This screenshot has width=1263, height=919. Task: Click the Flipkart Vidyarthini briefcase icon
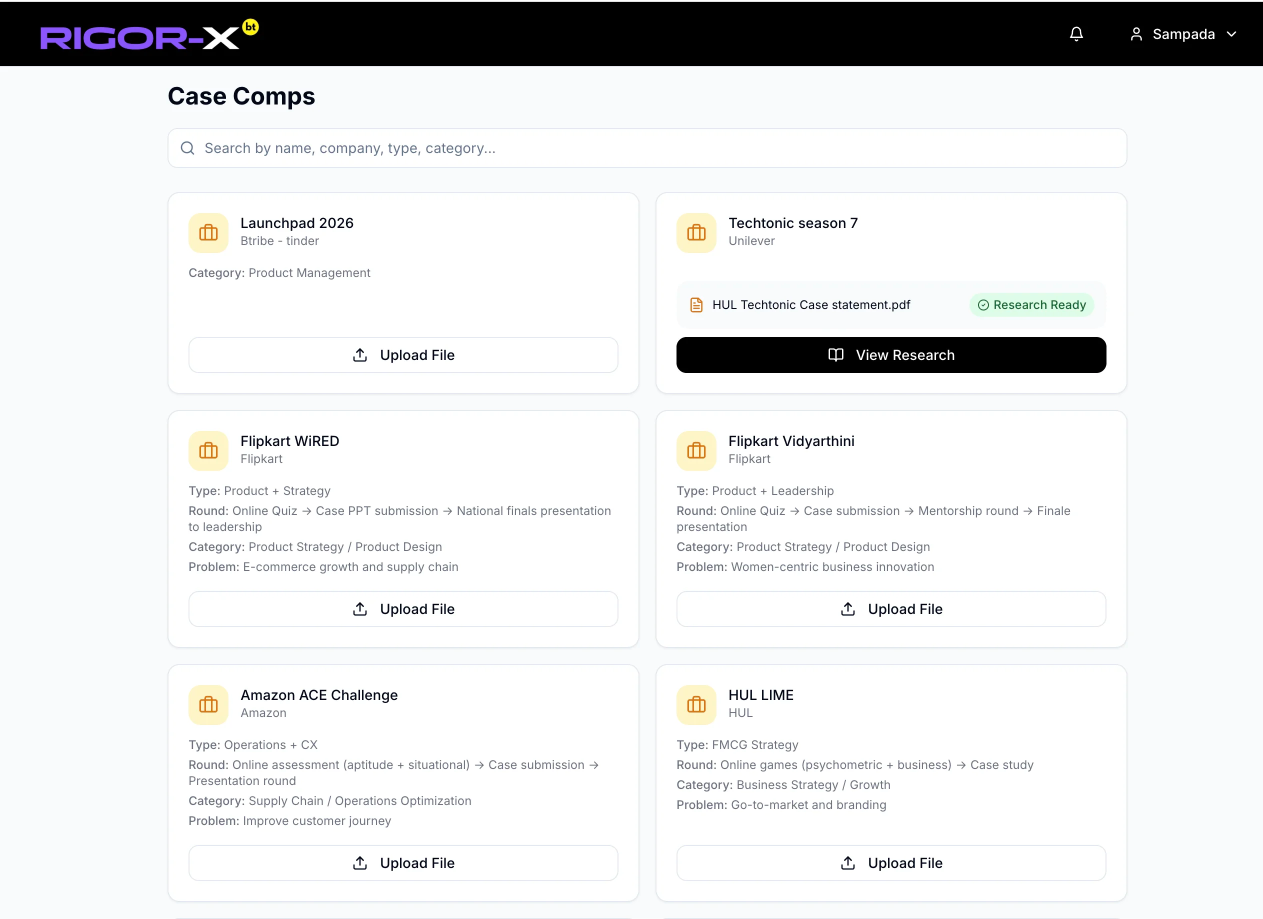696,451
